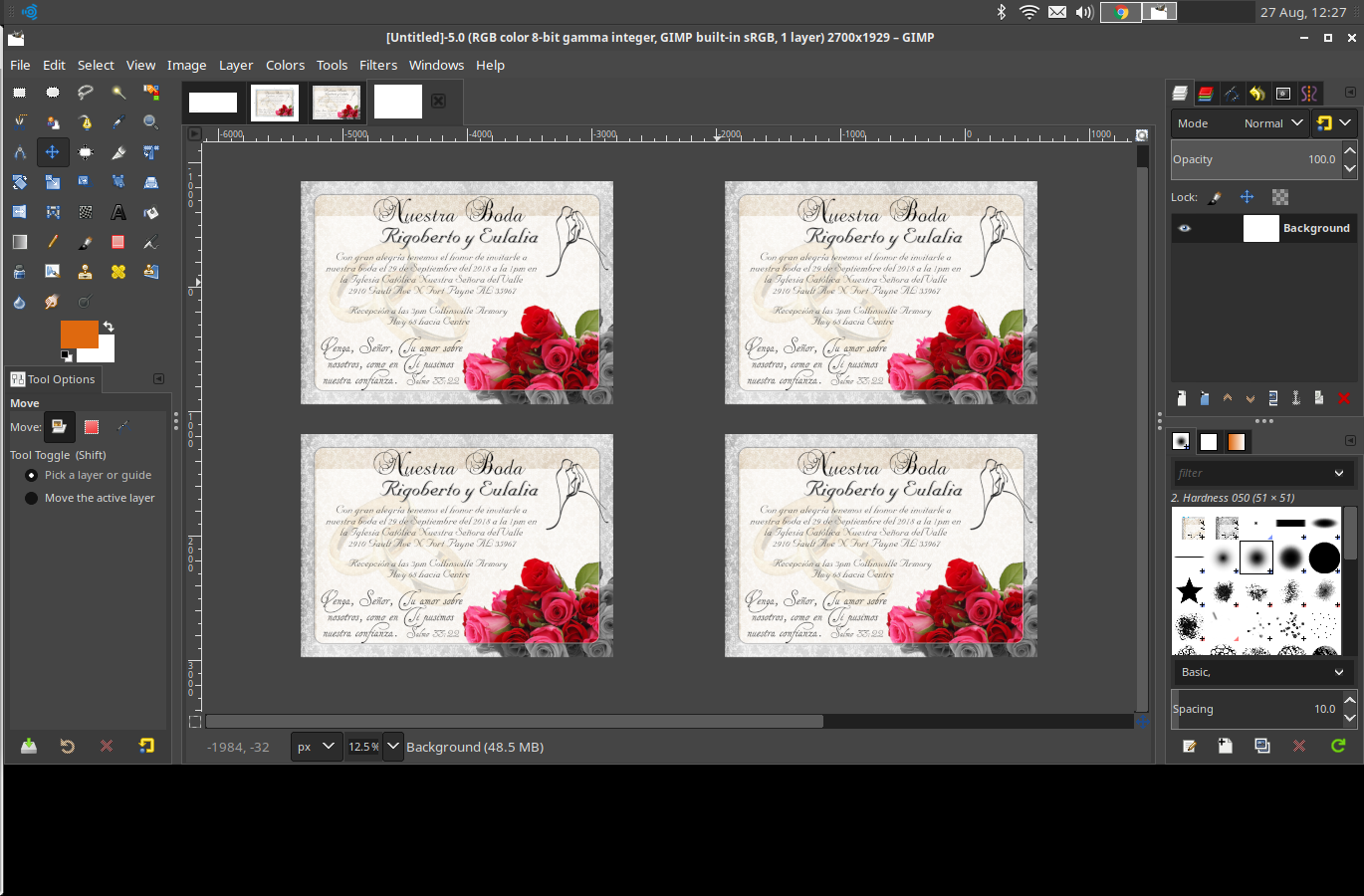Select the Zoom magnifier tool
This screenshot has width=1364, height=896.
pyautogui.click(x=151, y=122)
